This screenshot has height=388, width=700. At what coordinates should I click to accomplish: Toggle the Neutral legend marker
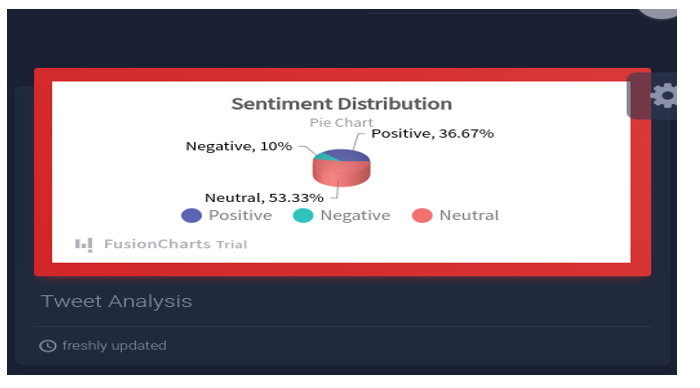(x=422, y=216)
